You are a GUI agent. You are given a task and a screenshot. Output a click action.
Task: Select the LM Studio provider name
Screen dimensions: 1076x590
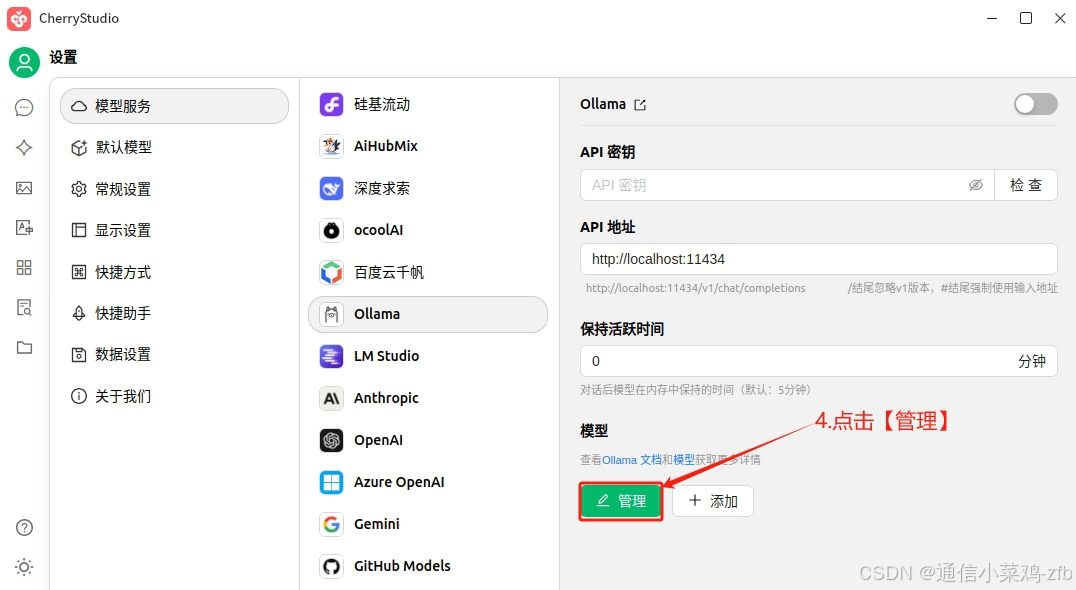386,356
